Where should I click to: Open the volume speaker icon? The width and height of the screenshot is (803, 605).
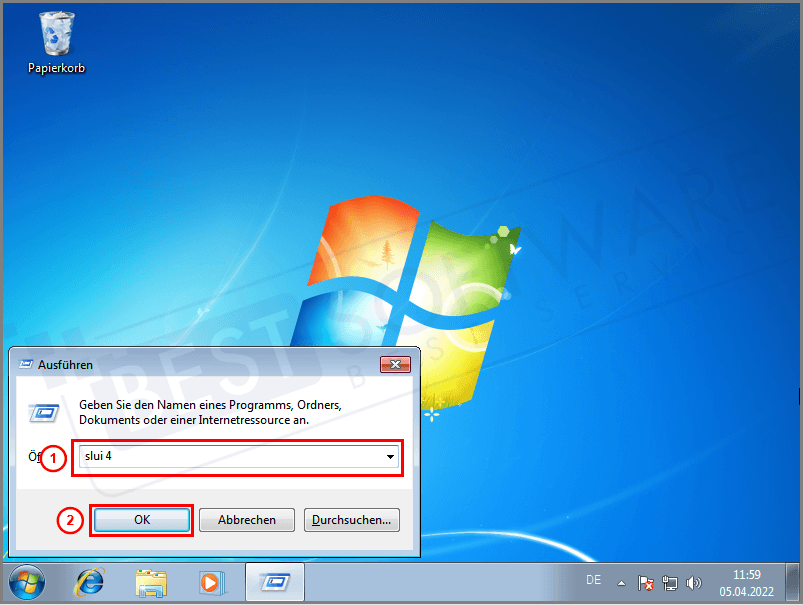coord(694,581)
